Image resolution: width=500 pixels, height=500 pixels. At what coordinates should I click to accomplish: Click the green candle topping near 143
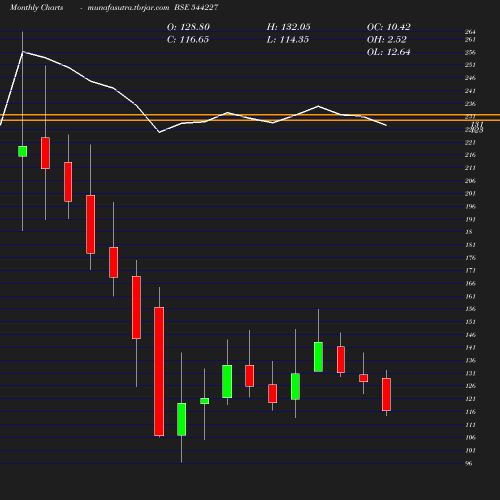pyautogui.click(x=318, y=357)
